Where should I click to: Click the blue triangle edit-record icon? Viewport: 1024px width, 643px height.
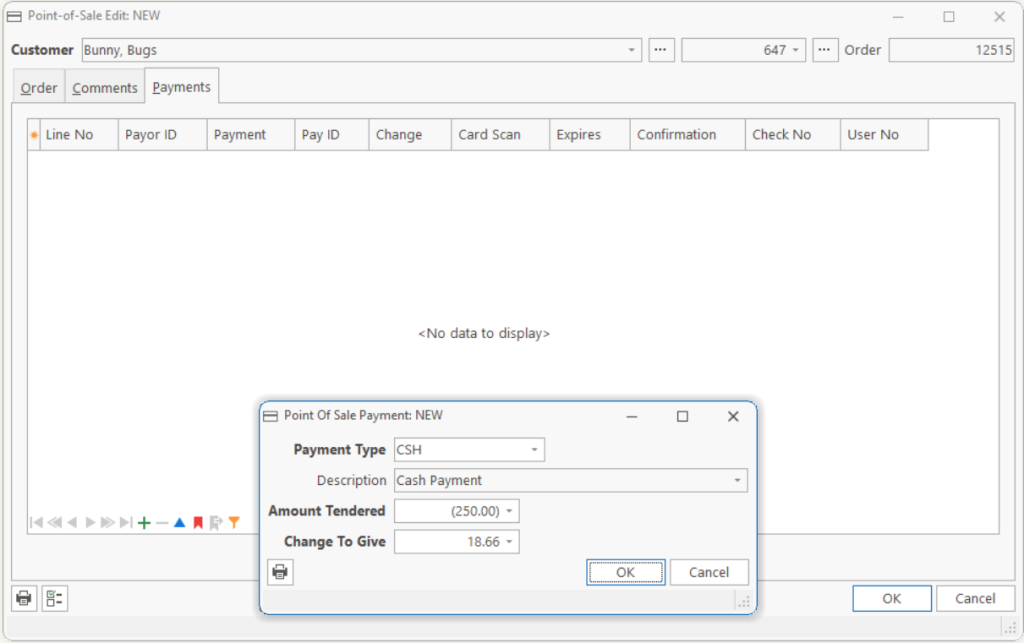click(x=180, y=522)
